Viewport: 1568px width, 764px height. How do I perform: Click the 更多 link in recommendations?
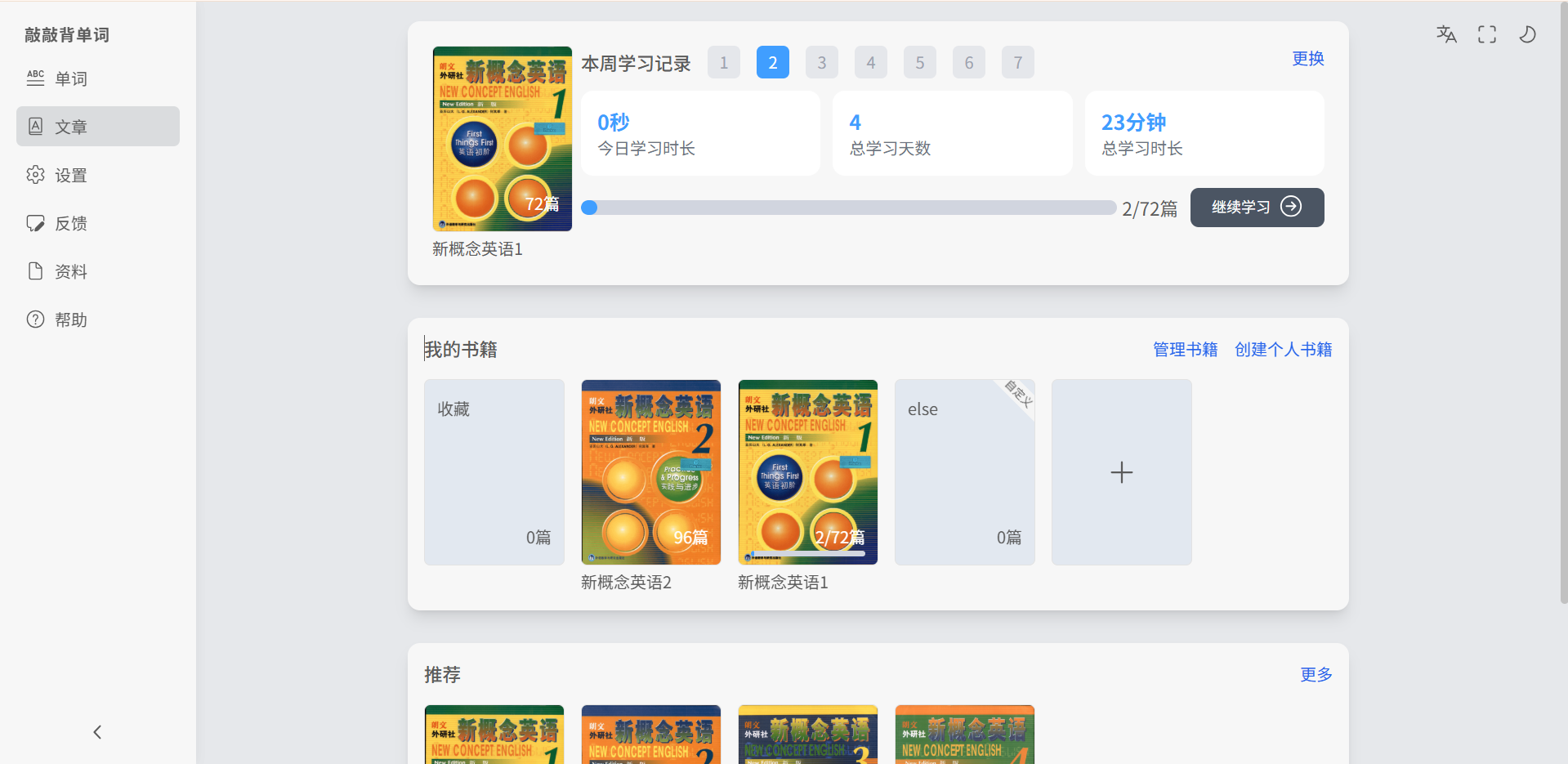tap(1316, 675)
